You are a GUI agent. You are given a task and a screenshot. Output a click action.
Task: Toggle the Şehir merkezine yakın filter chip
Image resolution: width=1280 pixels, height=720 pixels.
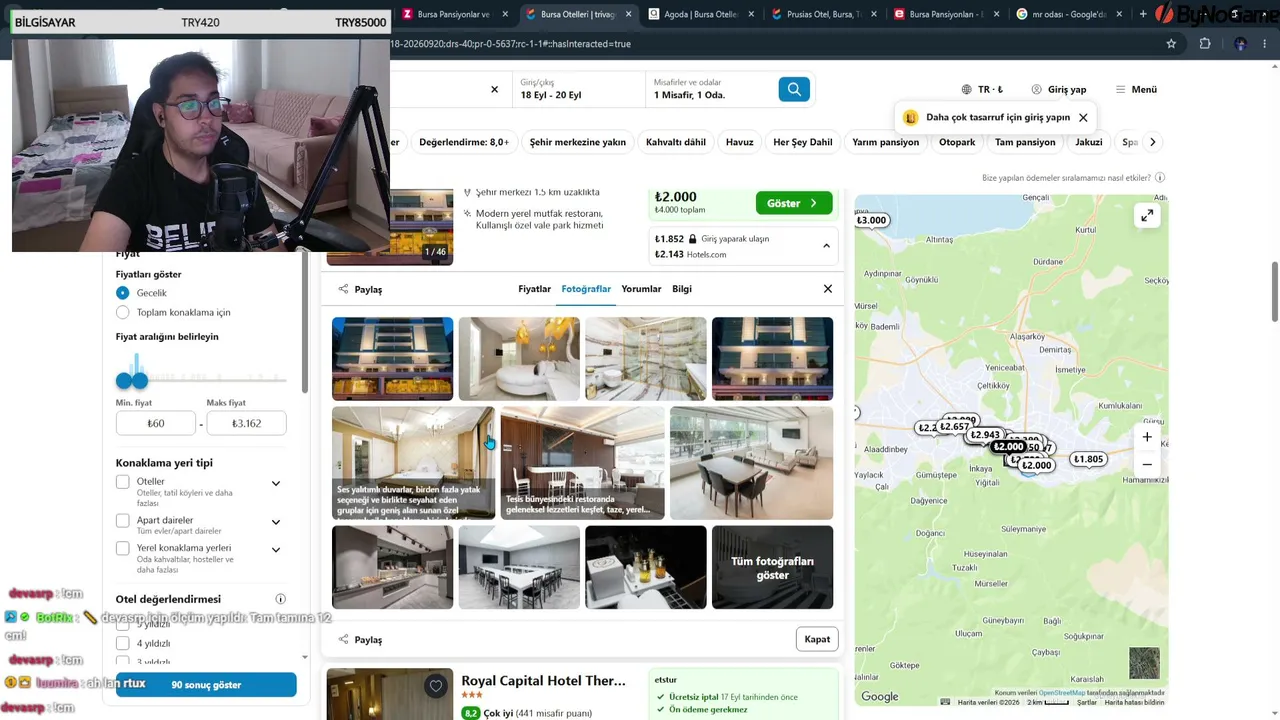[x=578, y=142]
